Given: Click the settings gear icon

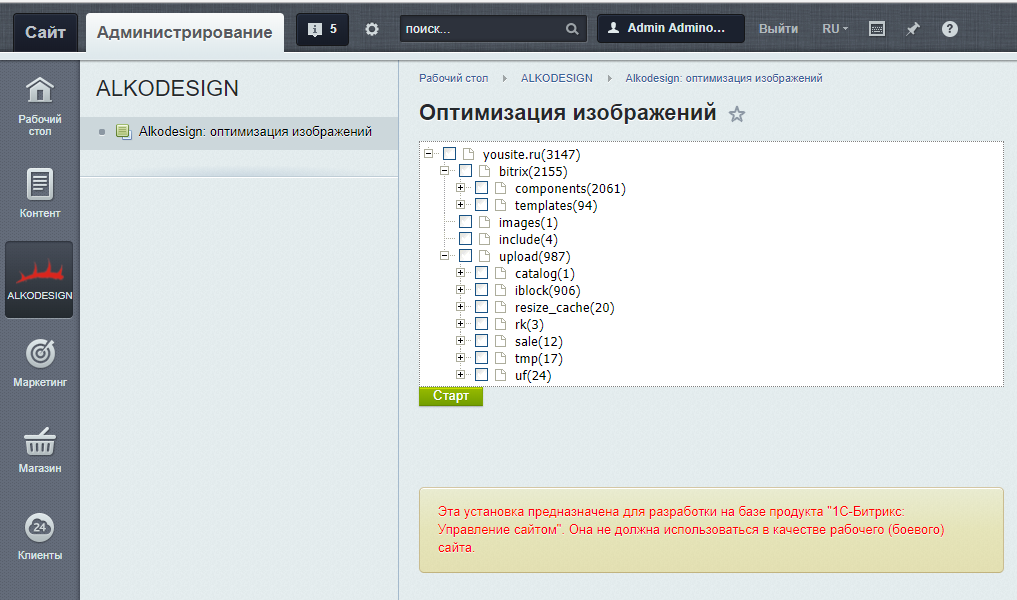Looking at the screenshot, I should click(x=372, y=29).
